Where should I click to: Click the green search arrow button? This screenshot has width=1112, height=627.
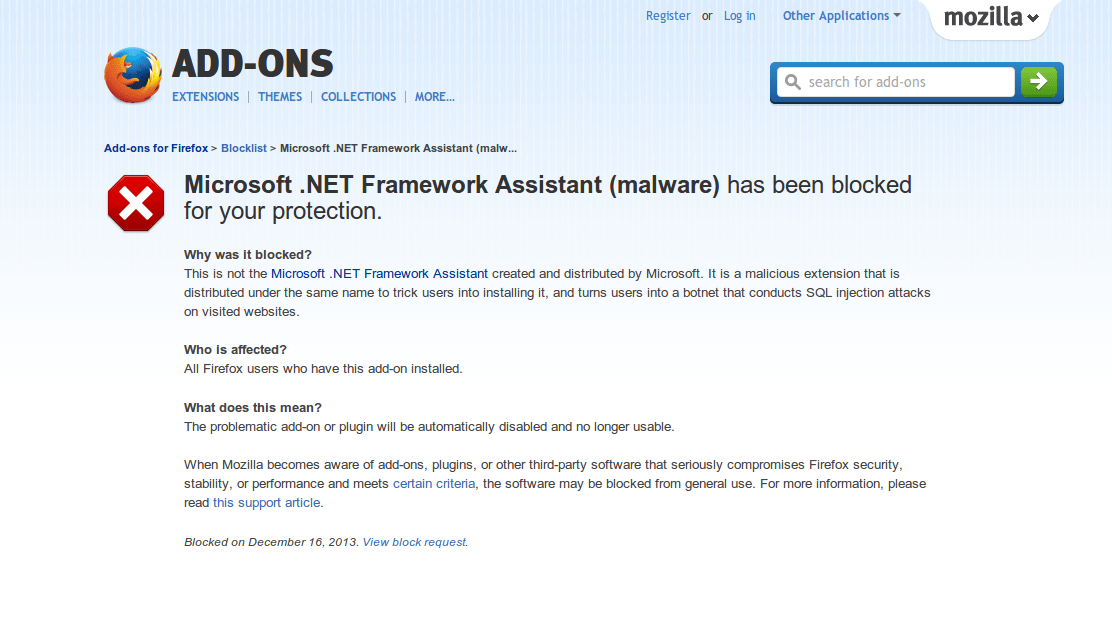tap(1039, 82)
